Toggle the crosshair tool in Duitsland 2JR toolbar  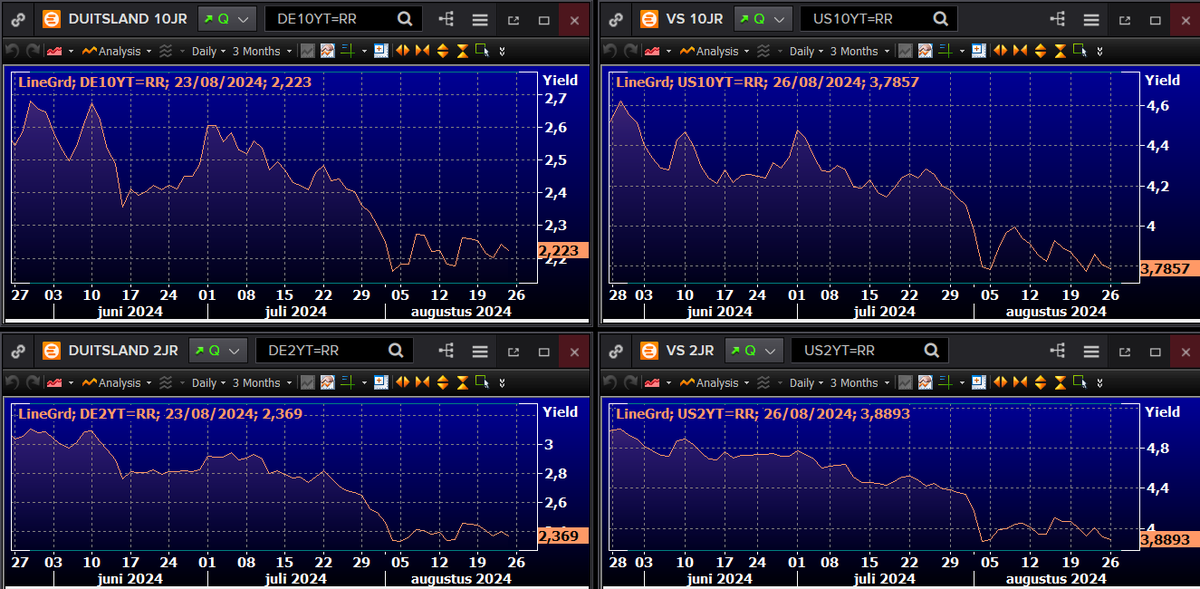(347, 383)
